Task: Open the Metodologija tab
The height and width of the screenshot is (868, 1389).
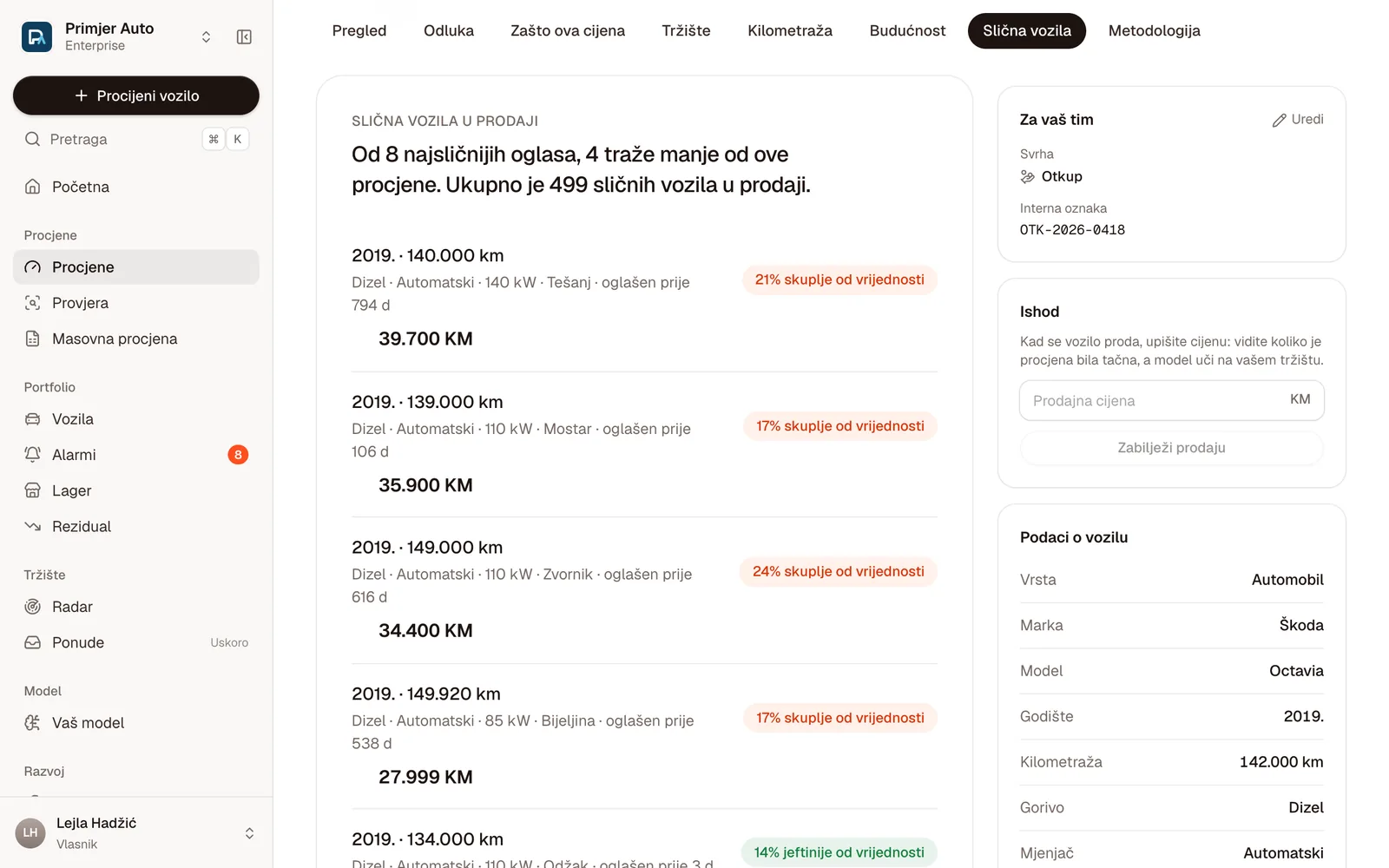Action: 1155,31
